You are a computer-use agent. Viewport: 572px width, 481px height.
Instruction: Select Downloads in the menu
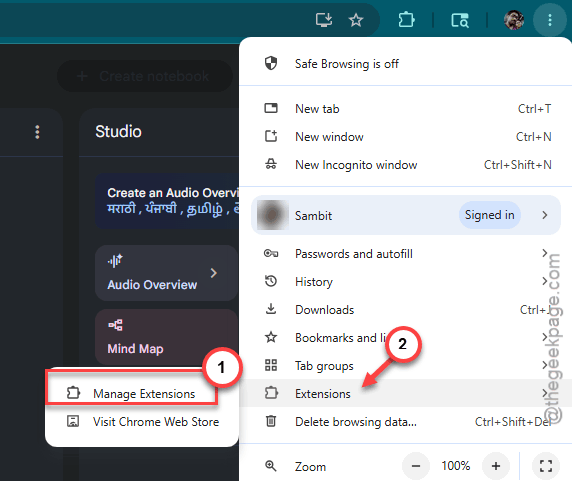405,310
